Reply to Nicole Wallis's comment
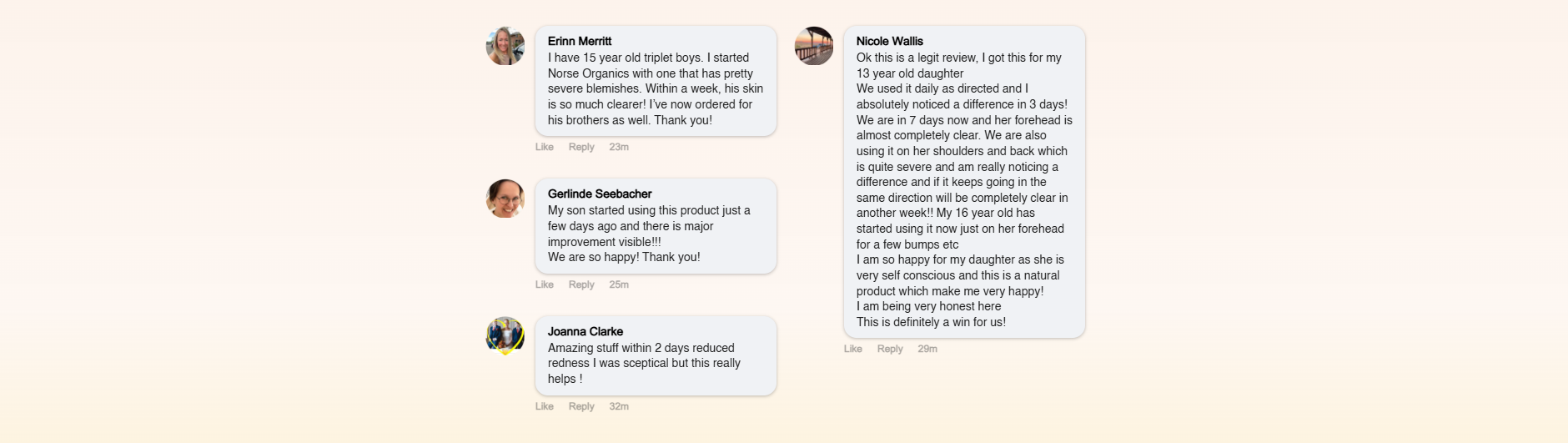The width and height of the screenshot is (1568, 443). 890,349
